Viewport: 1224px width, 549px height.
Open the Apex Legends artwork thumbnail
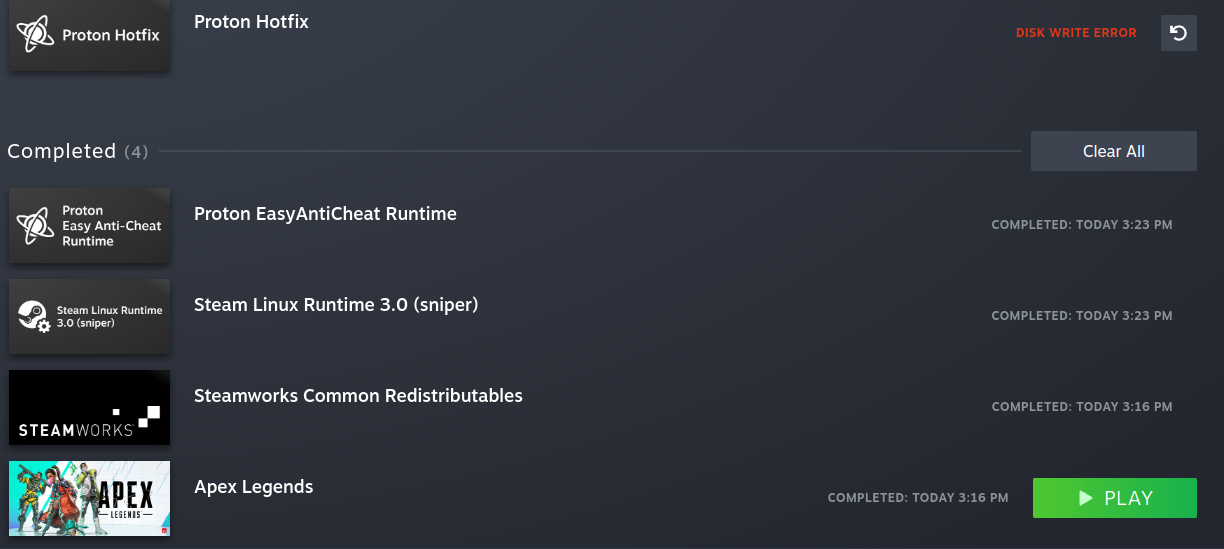89,499
